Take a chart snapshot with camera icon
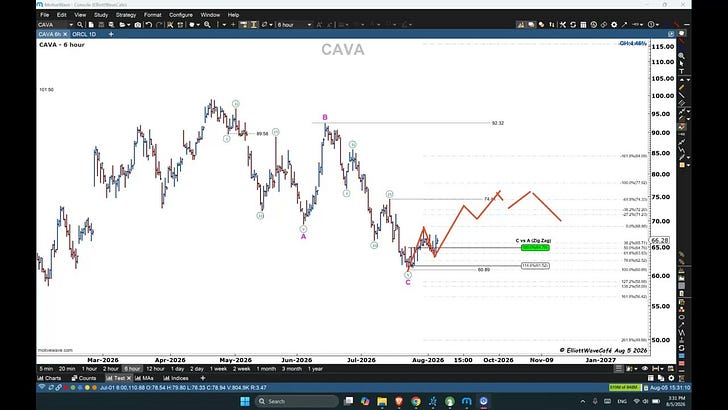728x410 pixels. point(137,25)
